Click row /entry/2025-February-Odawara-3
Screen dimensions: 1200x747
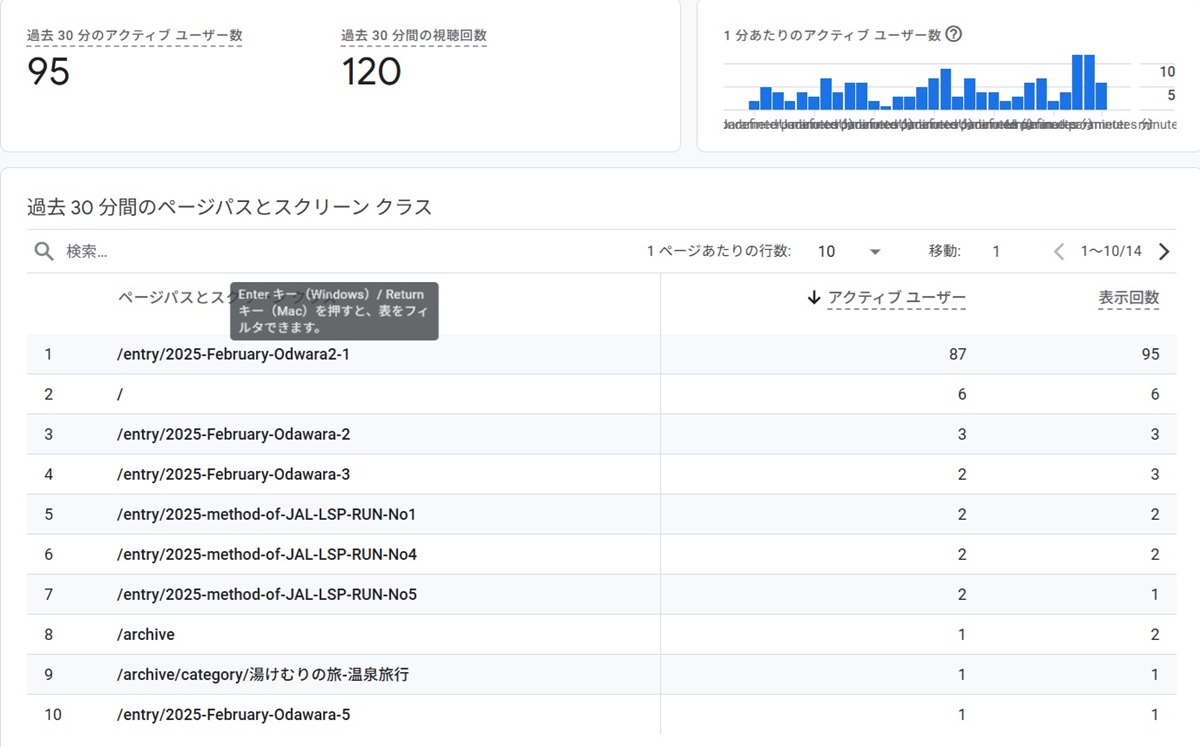point(601,475)
